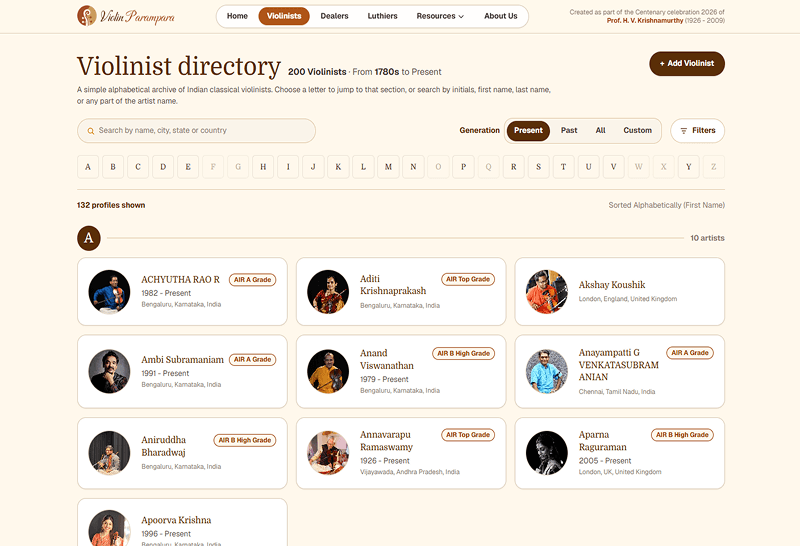Click AIR Top Grade badge on Annavarapu Ramaswamy

coord(468,435)
